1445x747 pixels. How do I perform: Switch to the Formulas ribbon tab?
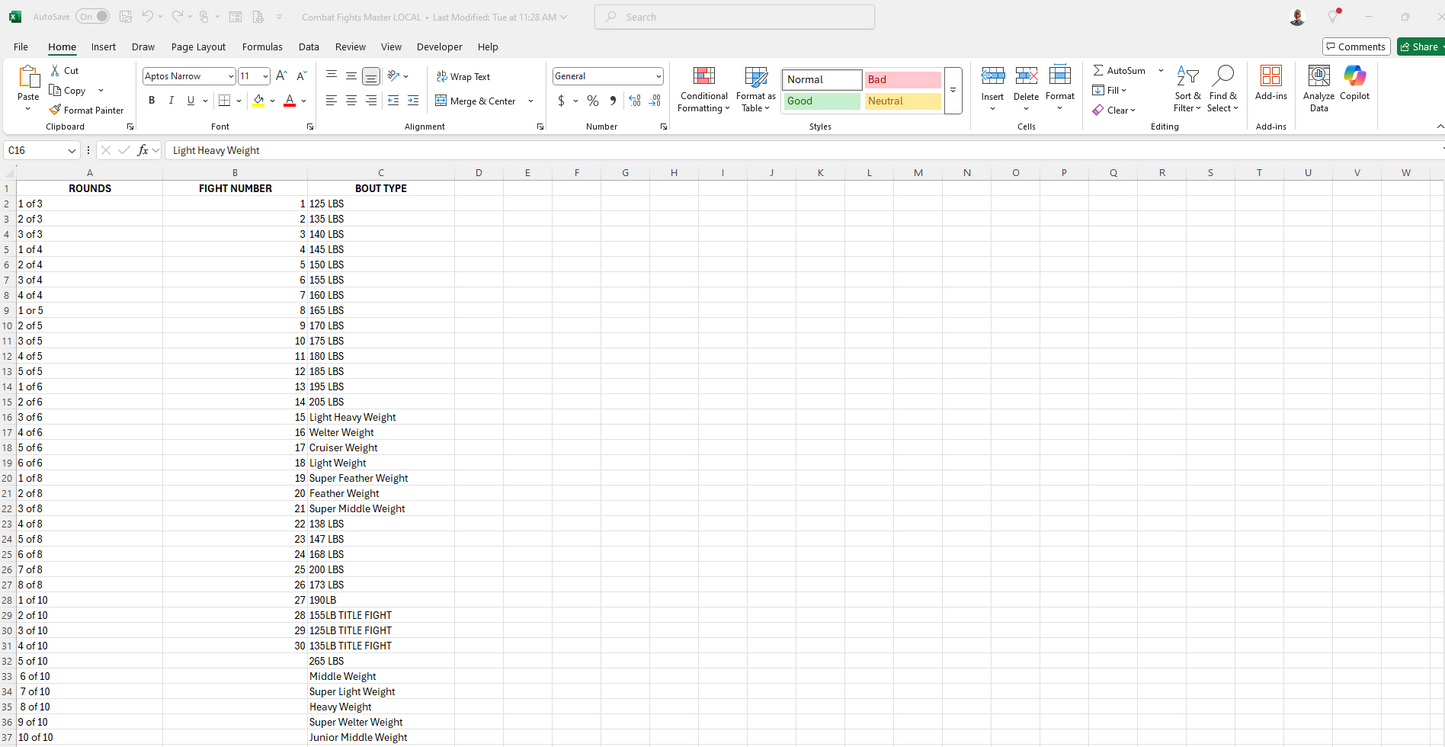coord(262,46)
